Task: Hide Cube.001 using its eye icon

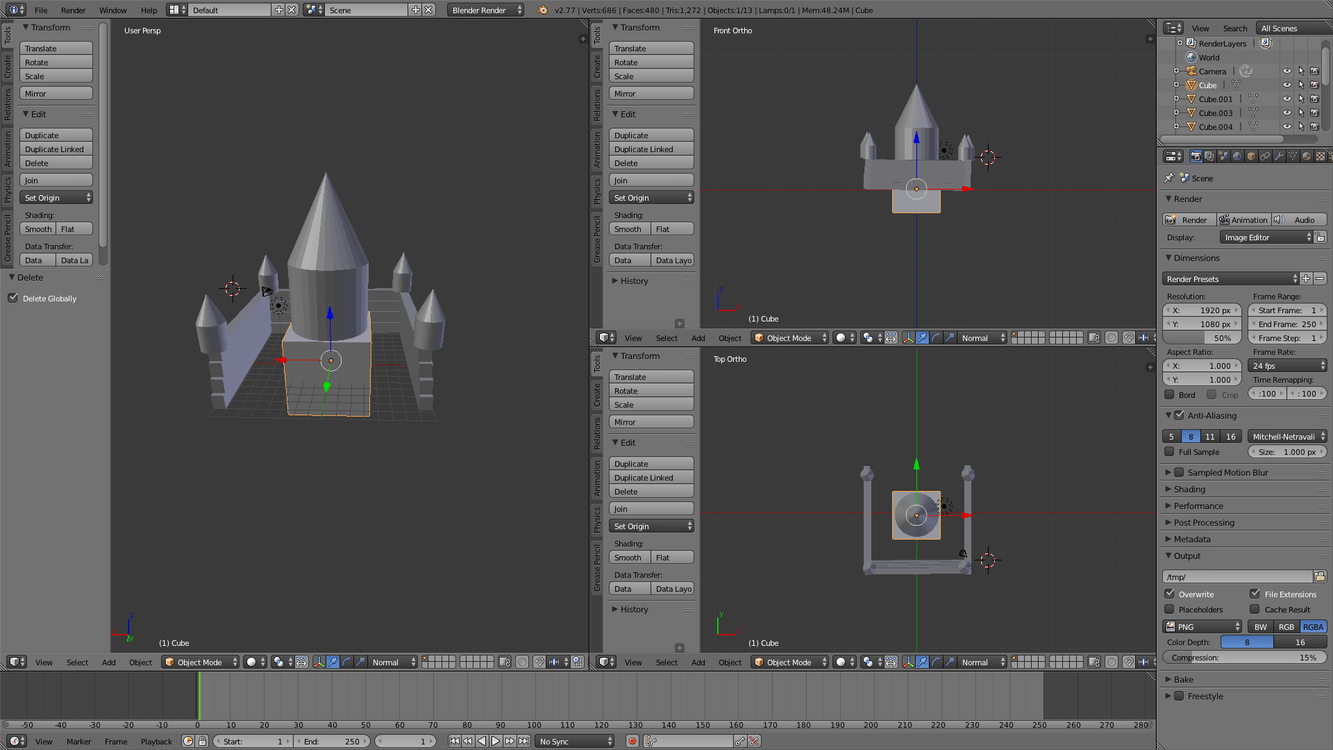Action: [1287, 99]
